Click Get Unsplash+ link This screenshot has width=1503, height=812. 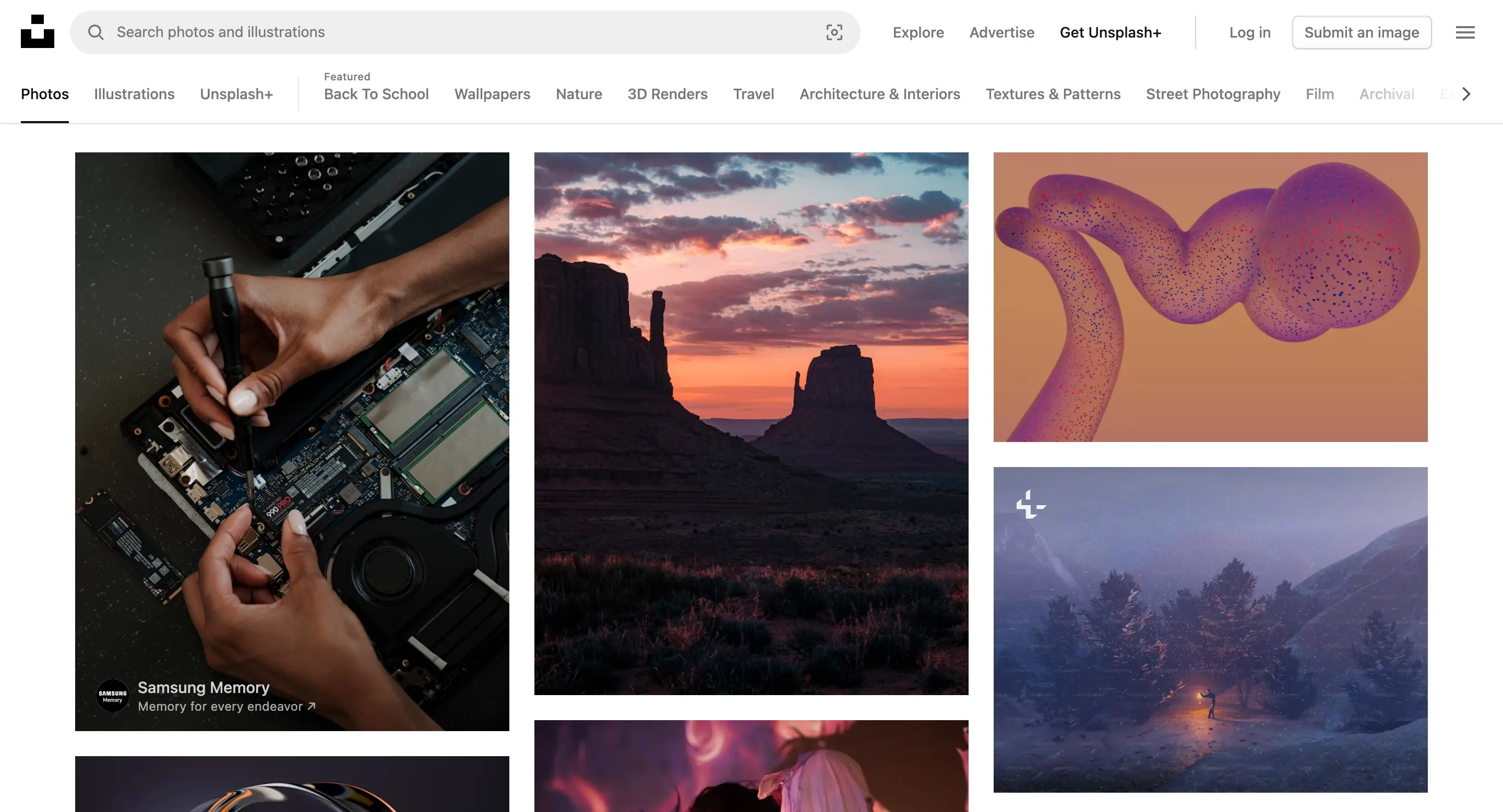tap(1111, 32)
